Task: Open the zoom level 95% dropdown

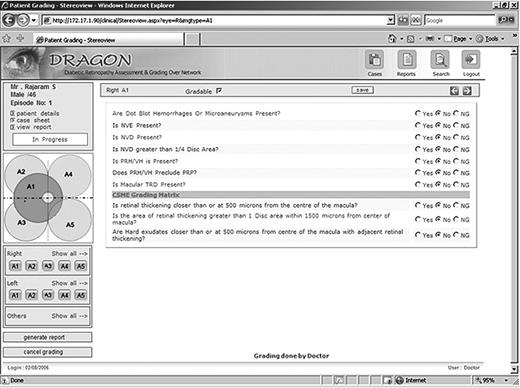Action: (506, 380)
